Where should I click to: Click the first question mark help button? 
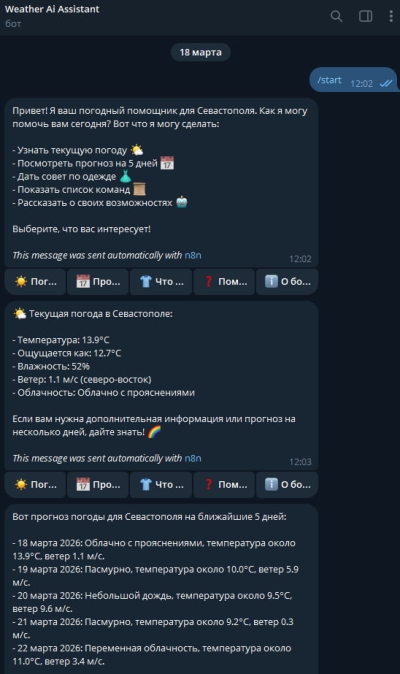(224, 282)
